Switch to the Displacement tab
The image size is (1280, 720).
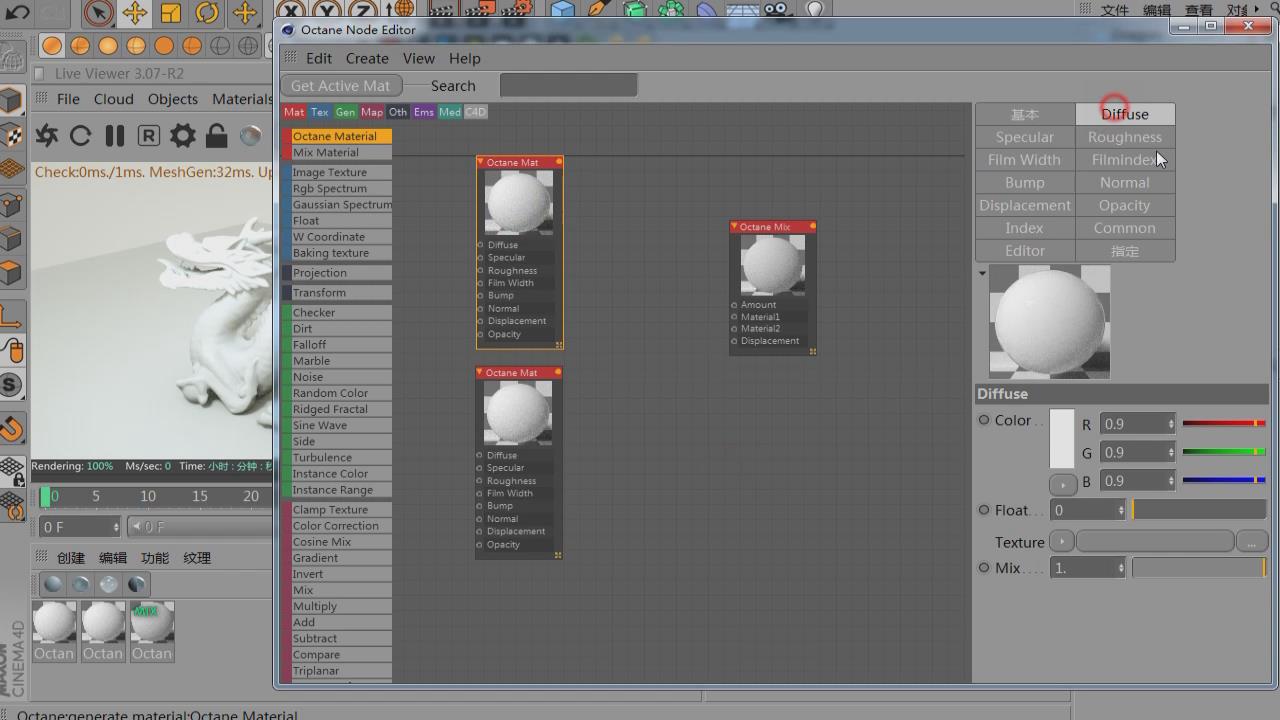coord(1025,205)
